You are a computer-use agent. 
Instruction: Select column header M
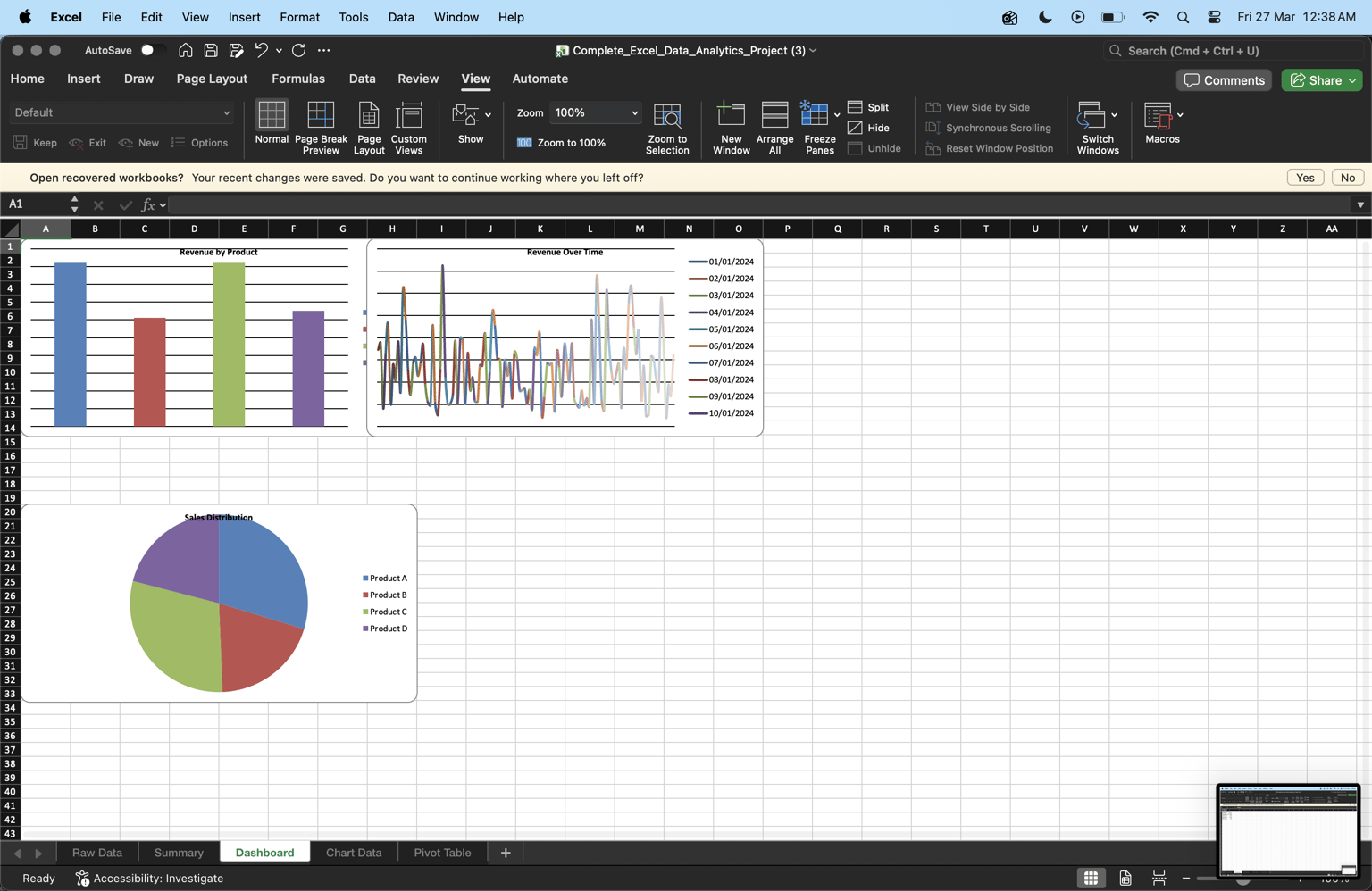tap(640, 229)
